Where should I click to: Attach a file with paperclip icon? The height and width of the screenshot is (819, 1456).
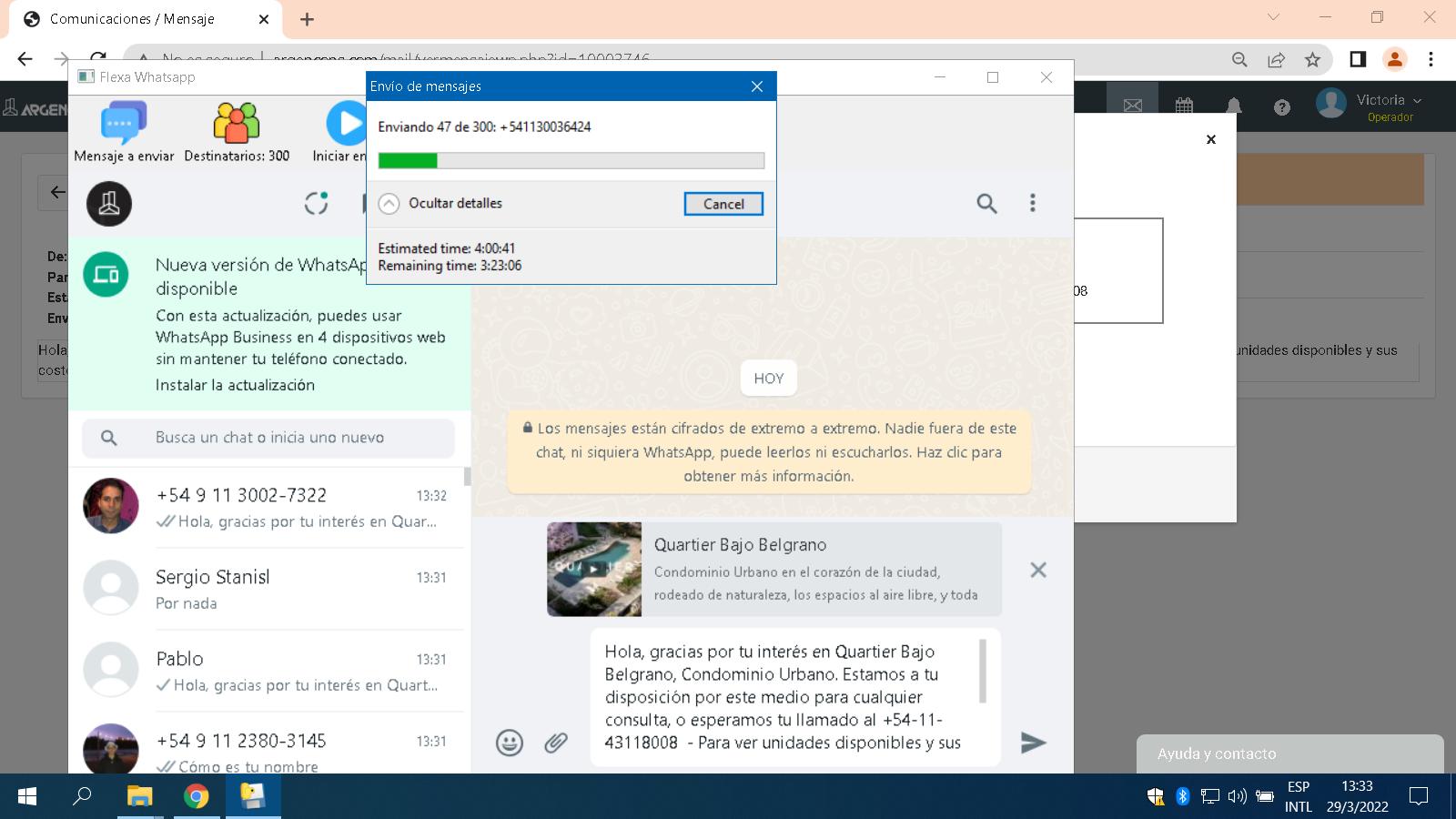(556, 743)
